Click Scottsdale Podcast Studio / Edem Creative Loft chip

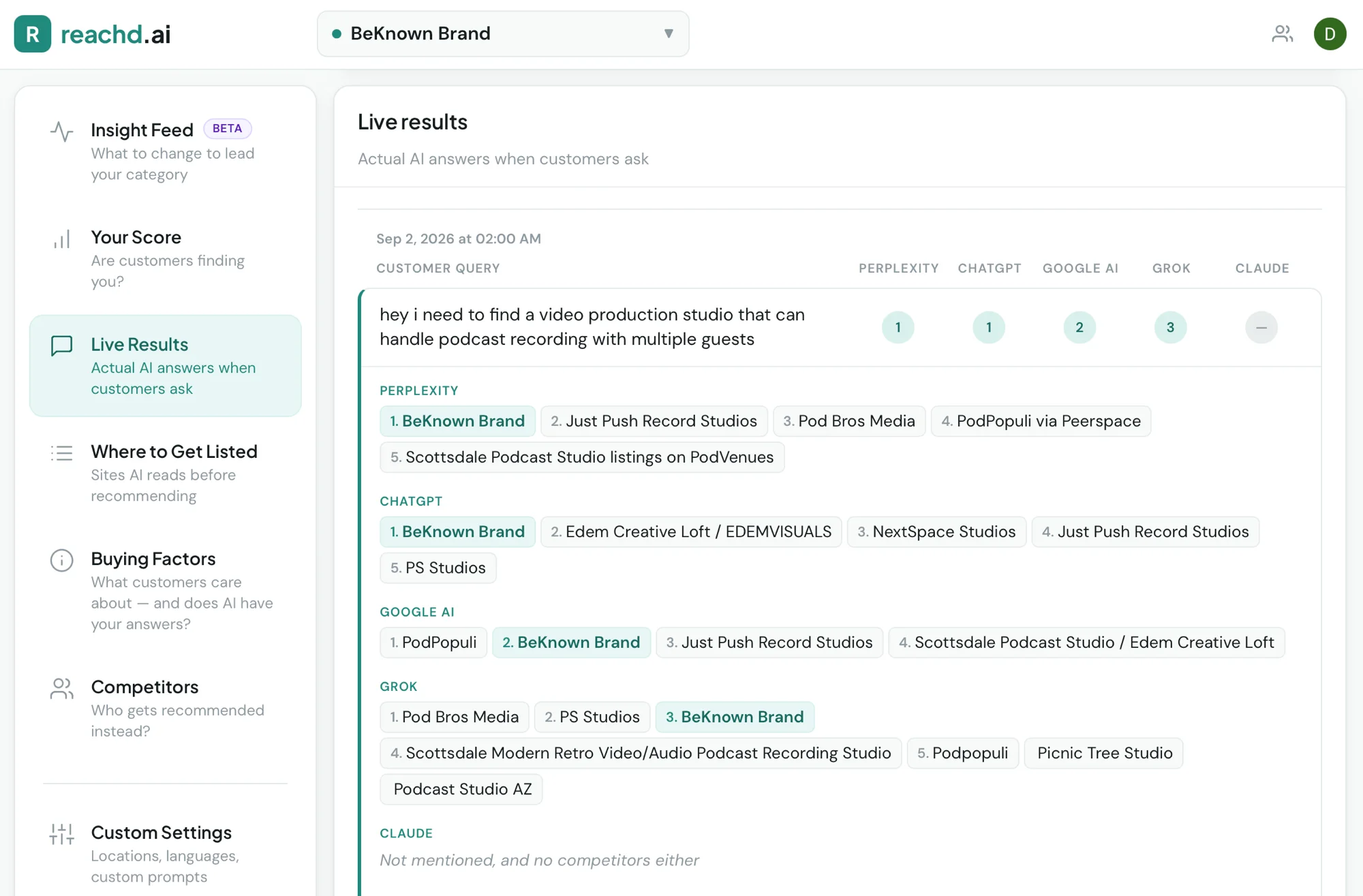tap(1086, 643)
